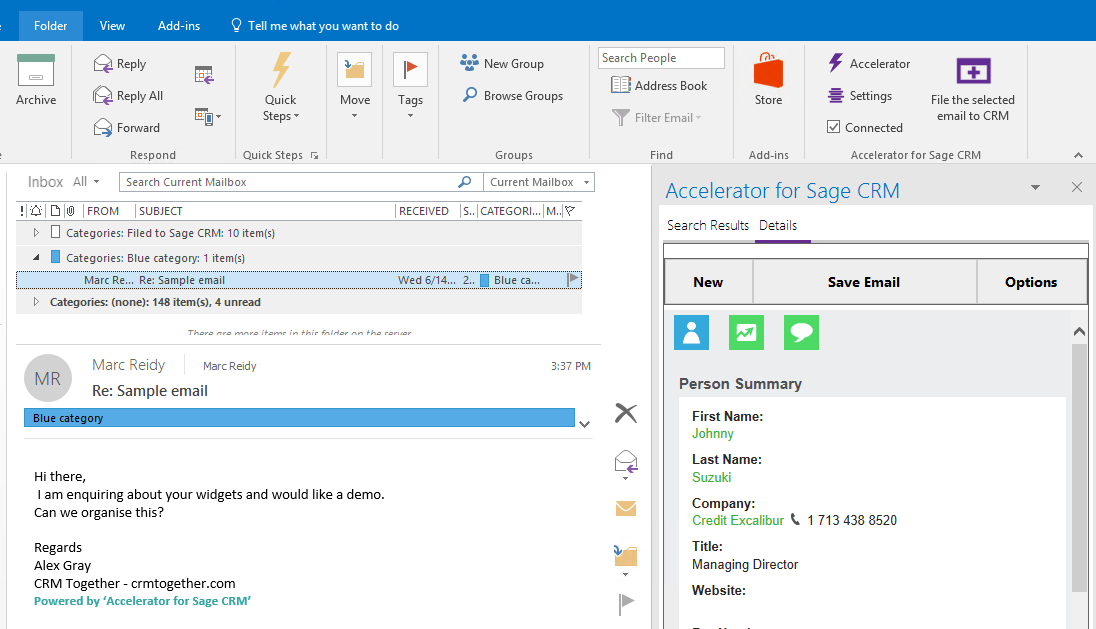Select the Re: Sample email message row
This screenshot has height=629, width=1096.
(x=298, y=280)
